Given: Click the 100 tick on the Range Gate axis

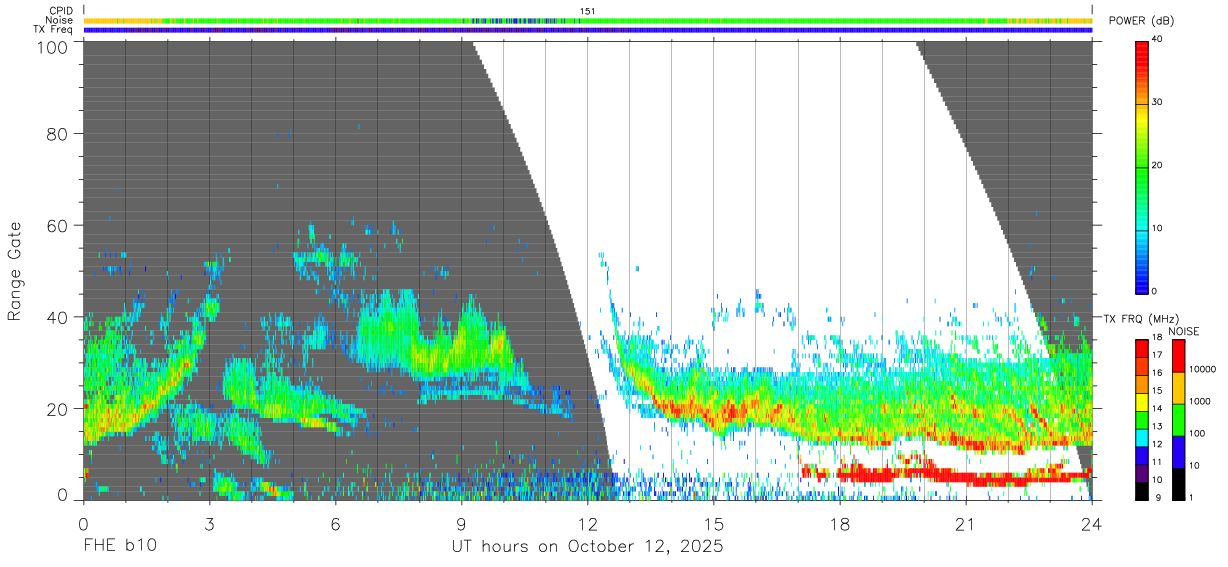Looking at the screenshot, I should [51, 46].
